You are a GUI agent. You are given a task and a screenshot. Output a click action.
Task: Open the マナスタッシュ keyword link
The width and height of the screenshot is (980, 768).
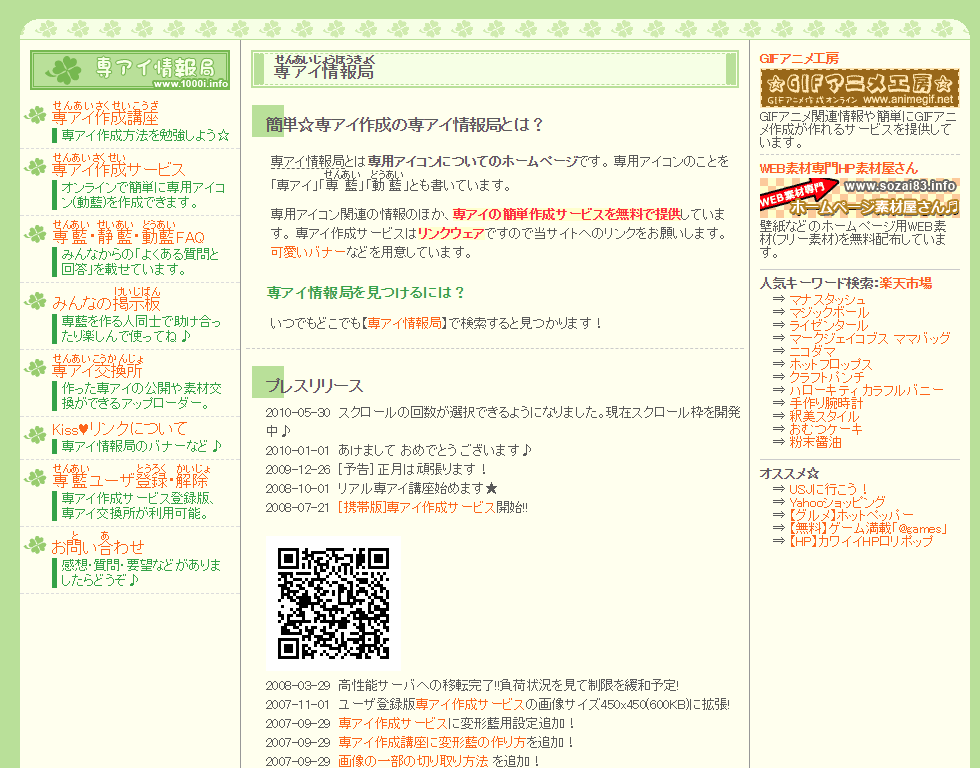[x=827, y=299]
